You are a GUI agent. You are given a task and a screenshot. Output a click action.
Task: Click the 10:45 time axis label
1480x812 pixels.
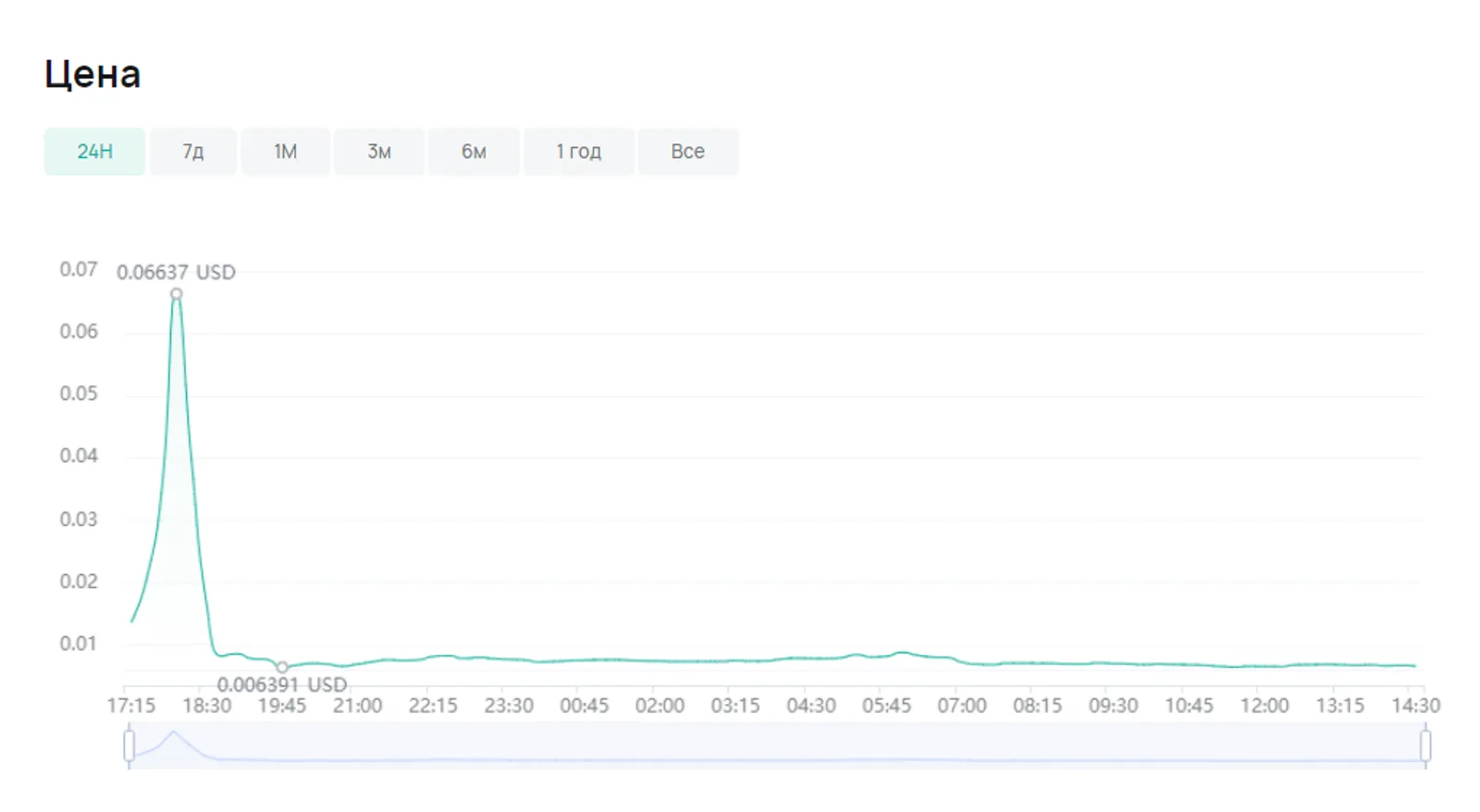[1189, 706]
